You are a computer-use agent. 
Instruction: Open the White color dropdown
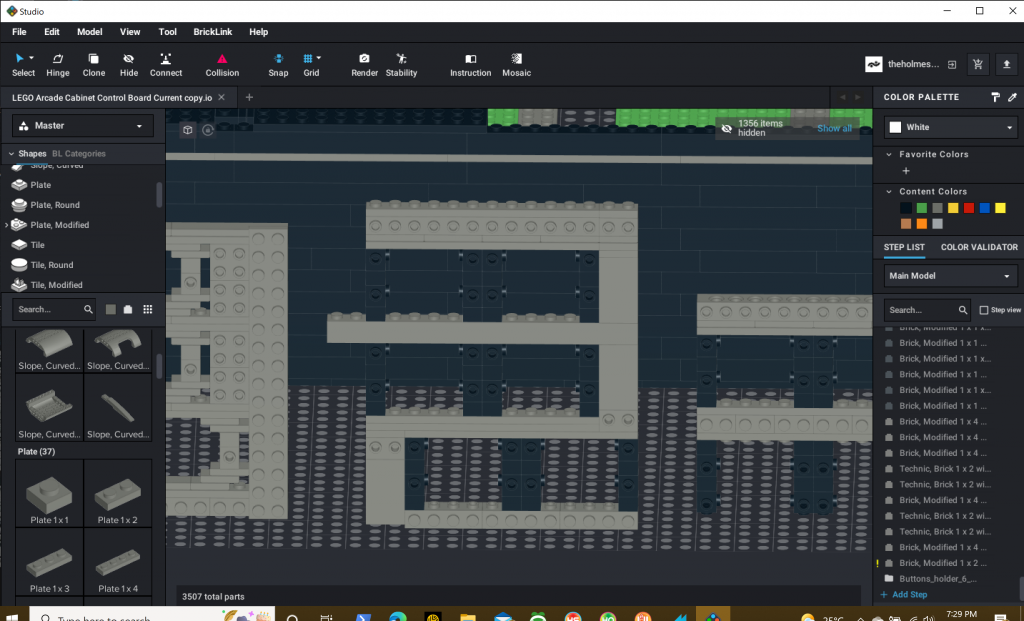(x=948, y=127)
